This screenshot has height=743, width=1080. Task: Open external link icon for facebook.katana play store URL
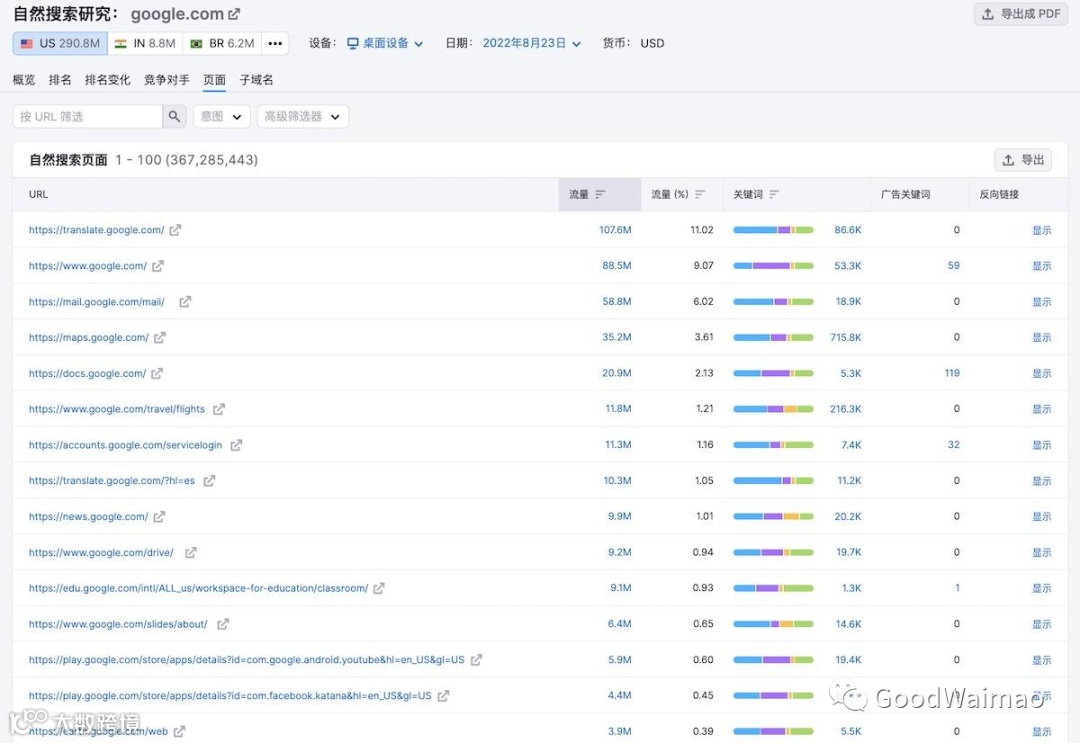pyautogui.click(x=444, y=695)
